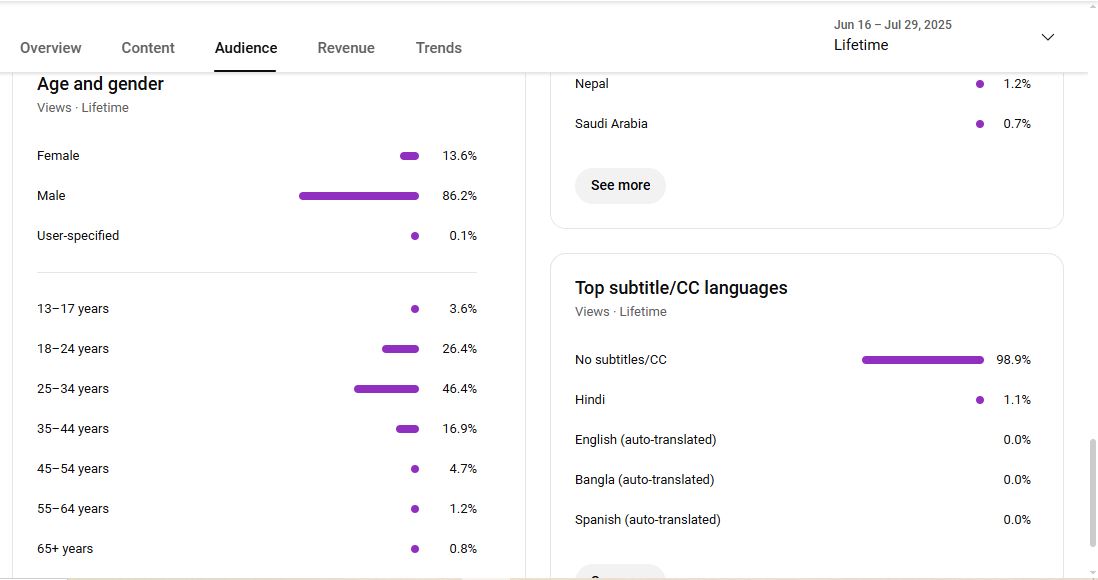1098x580 pixels.
Task: Click the Top subtitle/CC languages heading
Action: click(681, 288)
